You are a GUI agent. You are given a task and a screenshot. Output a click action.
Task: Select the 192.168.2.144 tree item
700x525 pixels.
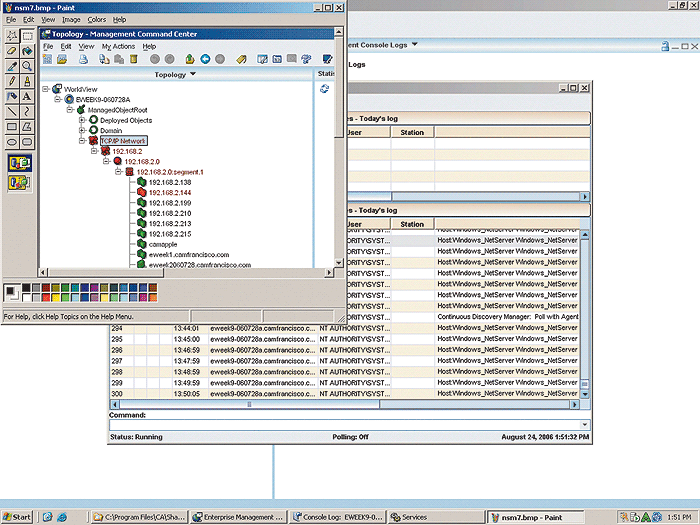[x=170, y=192]
